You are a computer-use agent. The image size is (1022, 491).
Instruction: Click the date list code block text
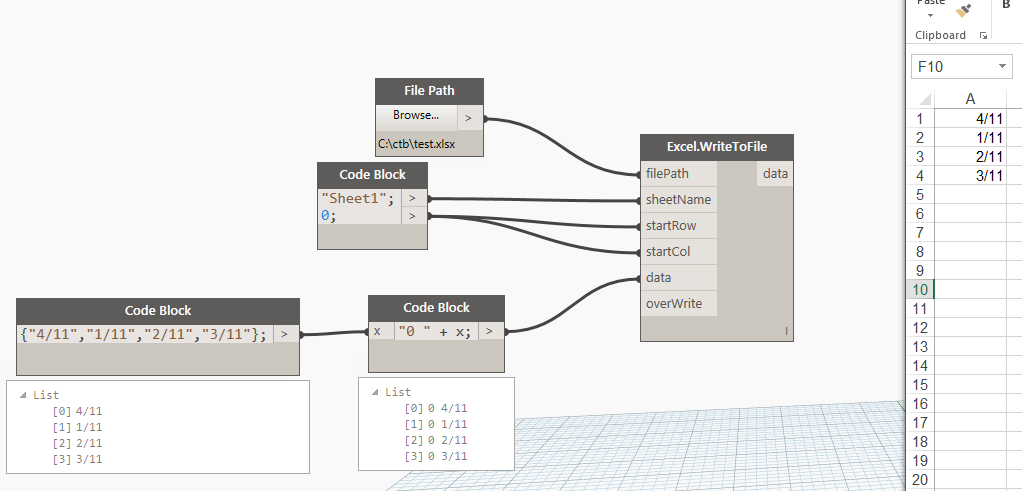[144, 335]
